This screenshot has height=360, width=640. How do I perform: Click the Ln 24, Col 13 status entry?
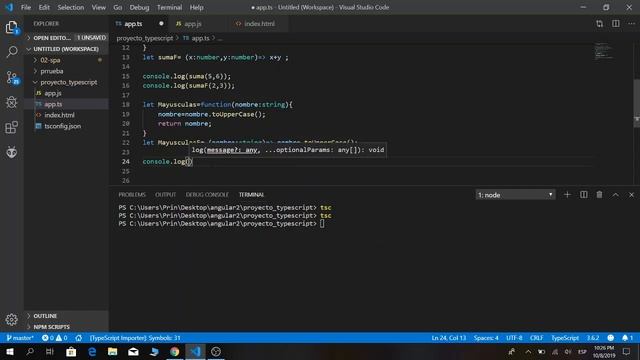[449, 338]
